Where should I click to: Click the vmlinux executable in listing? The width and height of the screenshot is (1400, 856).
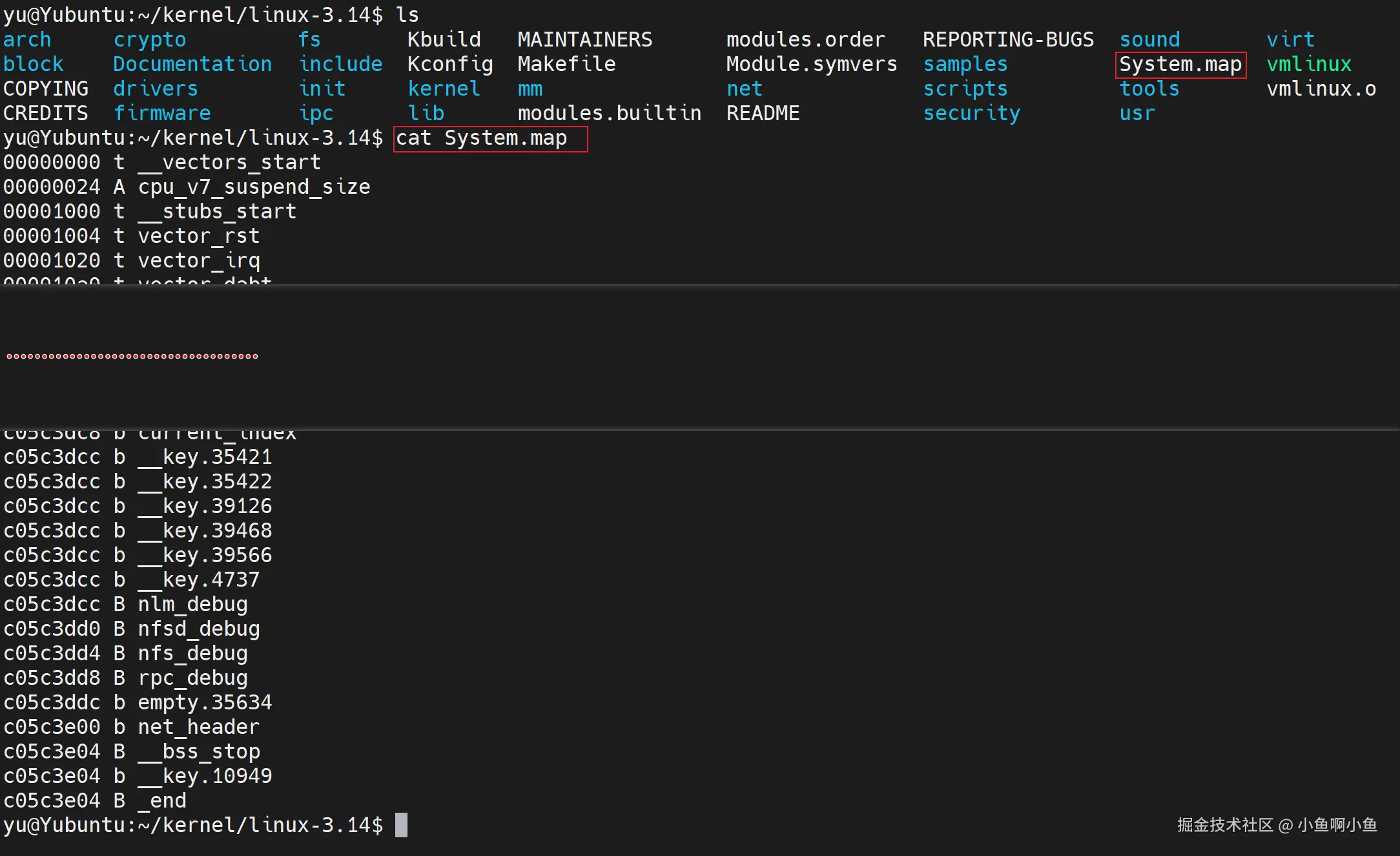coord(1308,65)
